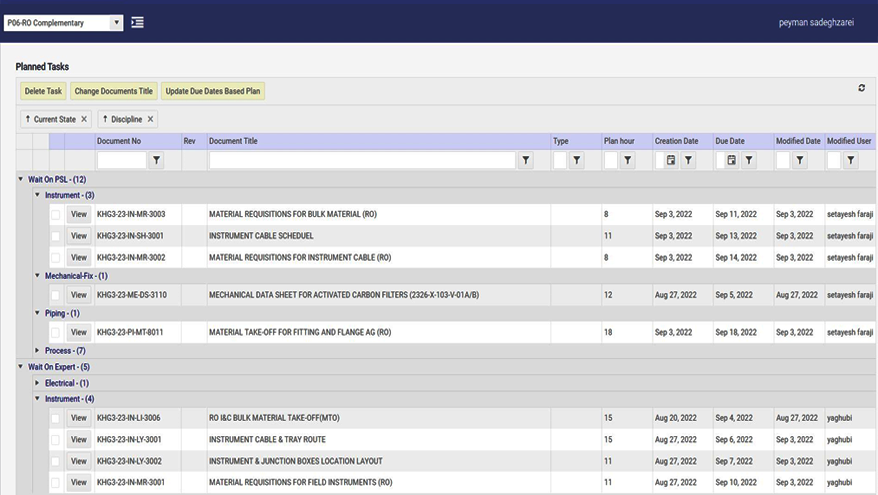Open the Due Date calendar picker icon
This screenshot has height=495, width=878.
[732, 160]
